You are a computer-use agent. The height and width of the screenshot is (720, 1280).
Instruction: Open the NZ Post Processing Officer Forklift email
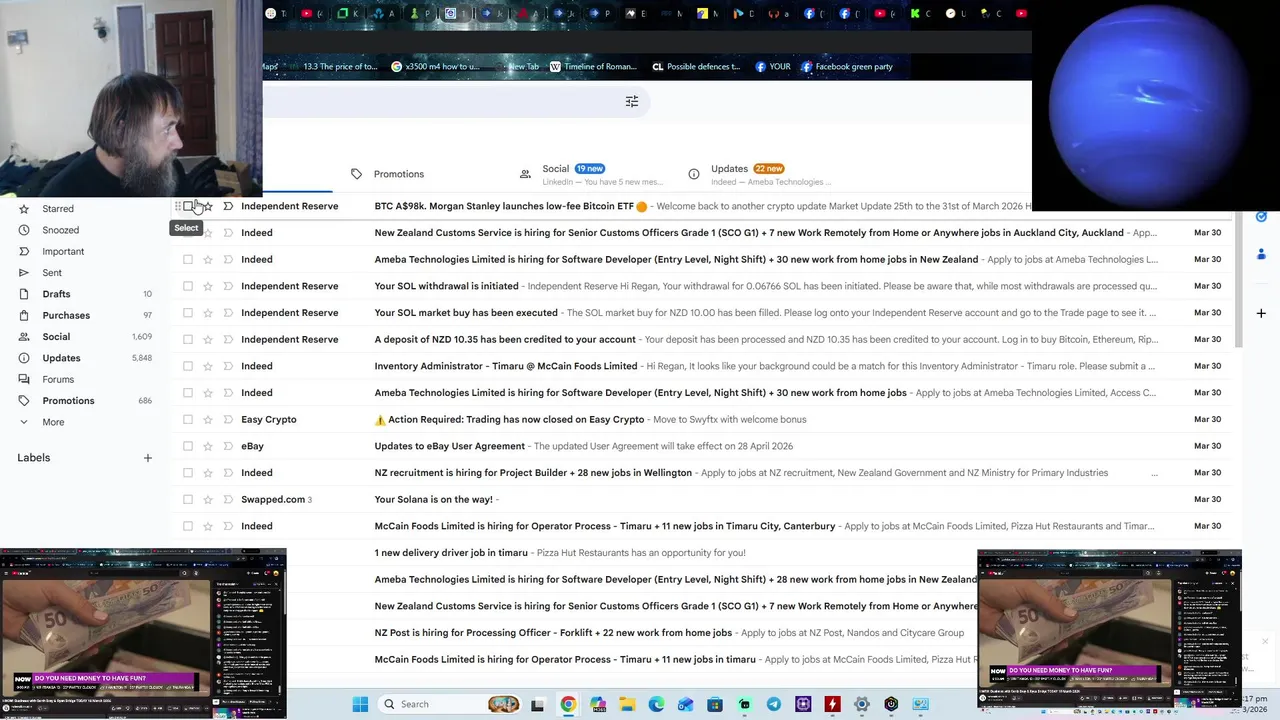coord(553,633)
